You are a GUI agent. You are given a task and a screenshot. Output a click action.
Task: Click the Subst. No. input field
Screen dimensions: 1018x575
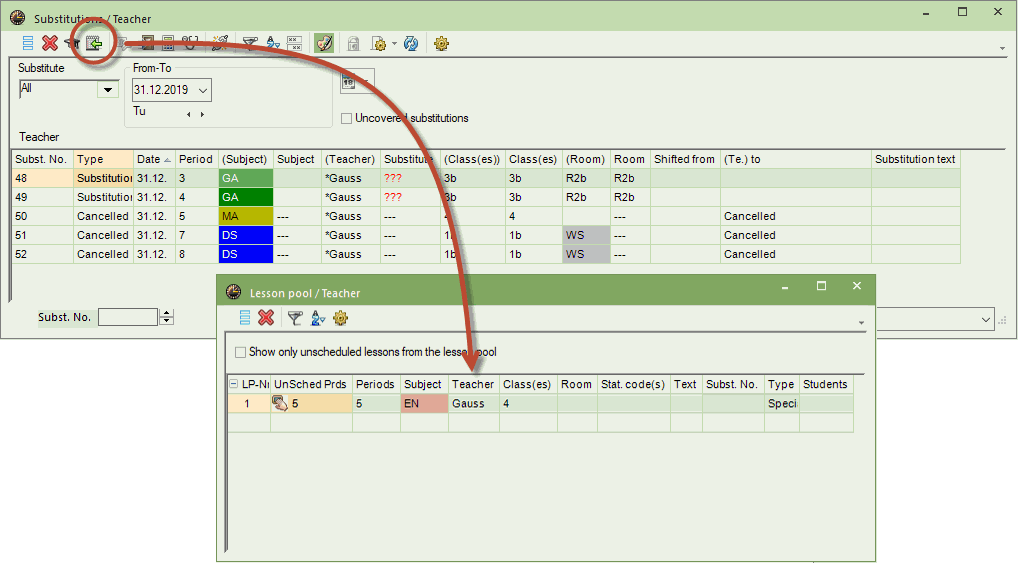(x=128, y=317)
